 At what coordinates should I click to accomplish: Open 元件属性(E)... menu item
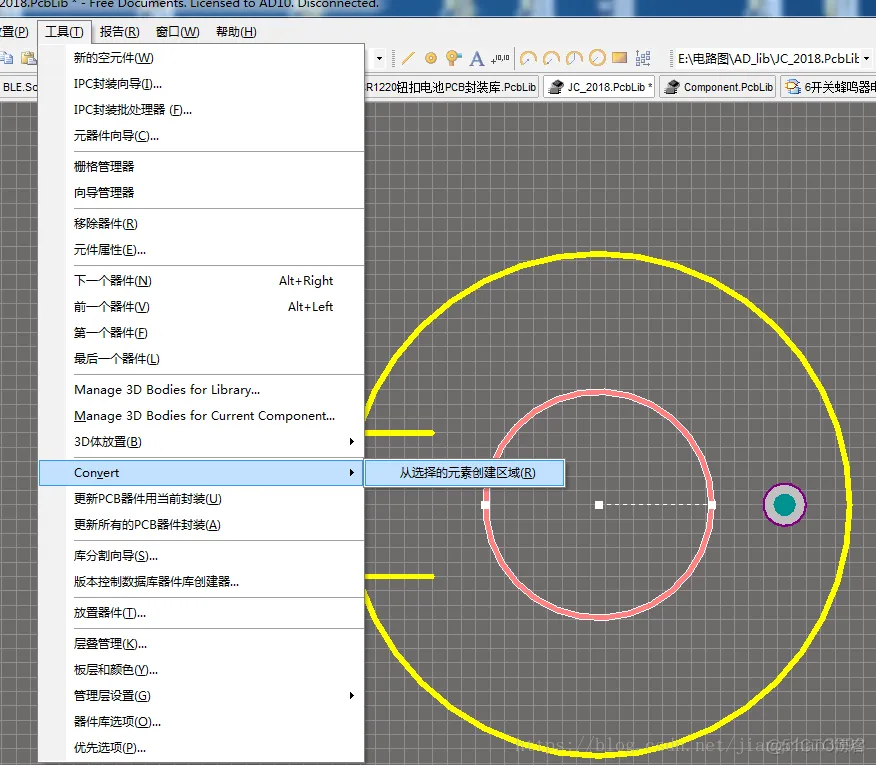(x=201, y=250)
